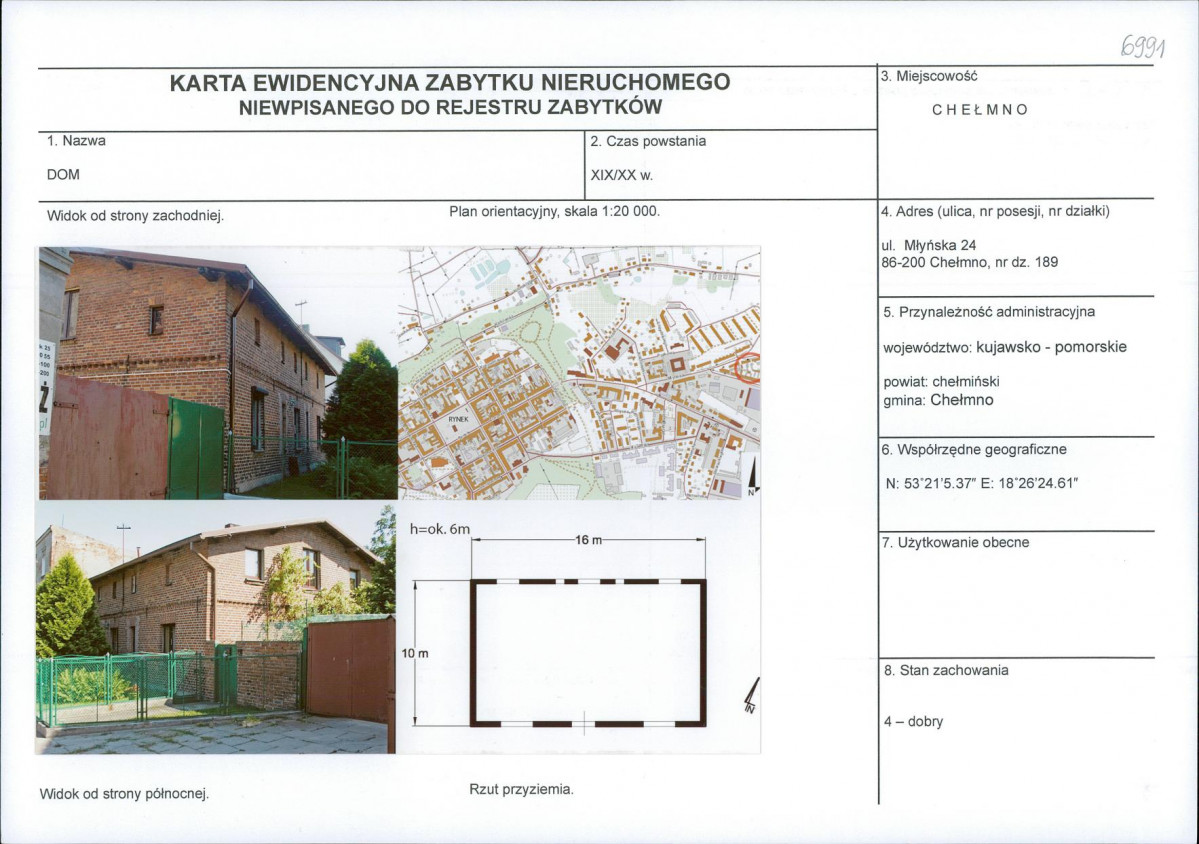Click 'powiat: chełmiński'
The image size is (1199, 844).
[941, 381]
